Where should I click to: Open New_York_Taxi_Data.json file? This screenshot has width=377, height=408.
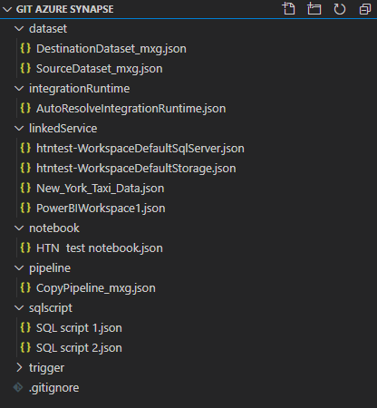coord(100,189)
